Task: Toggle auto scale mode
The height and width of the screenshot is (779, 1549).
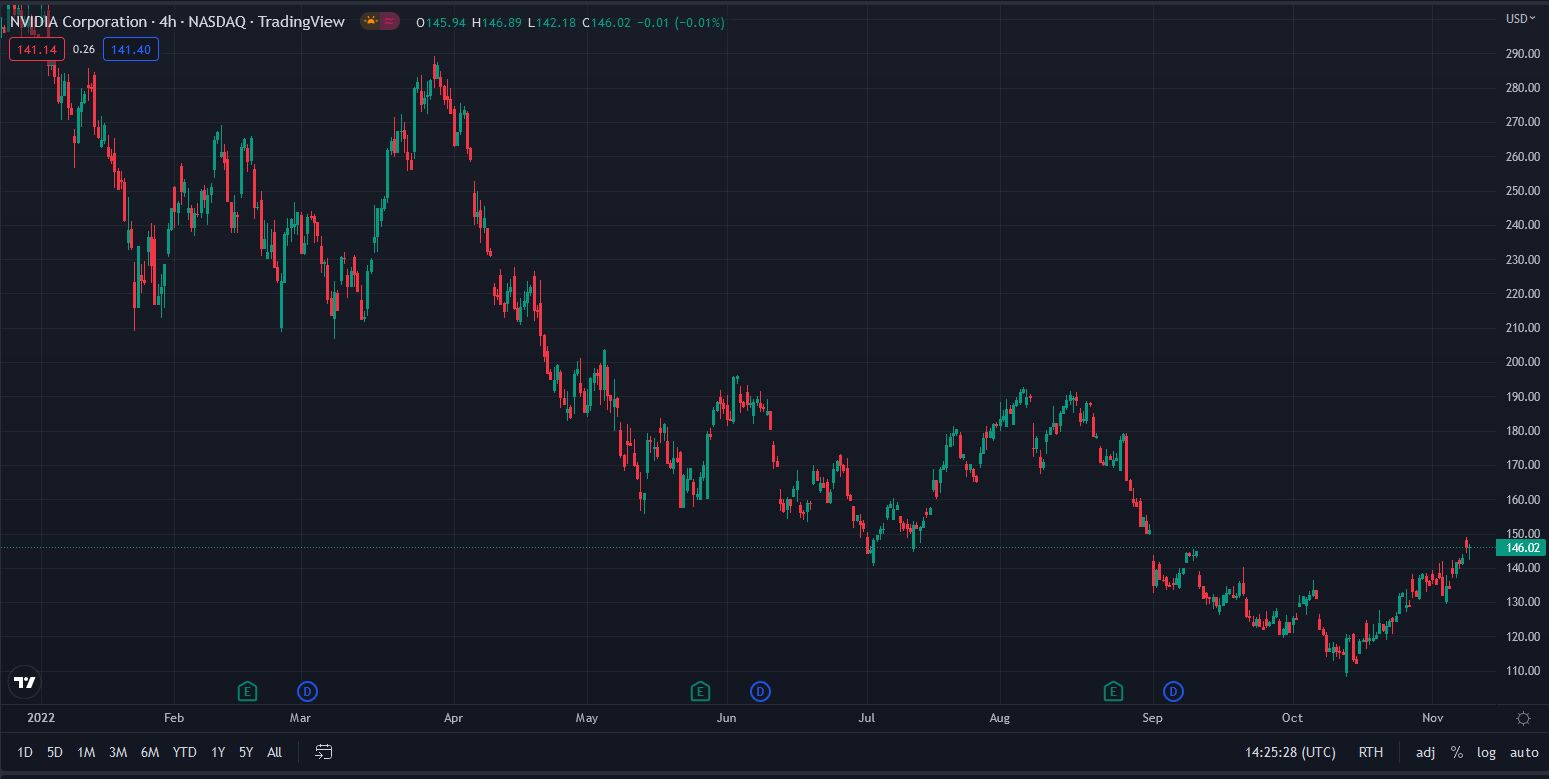Action: tap(1524, 752)
